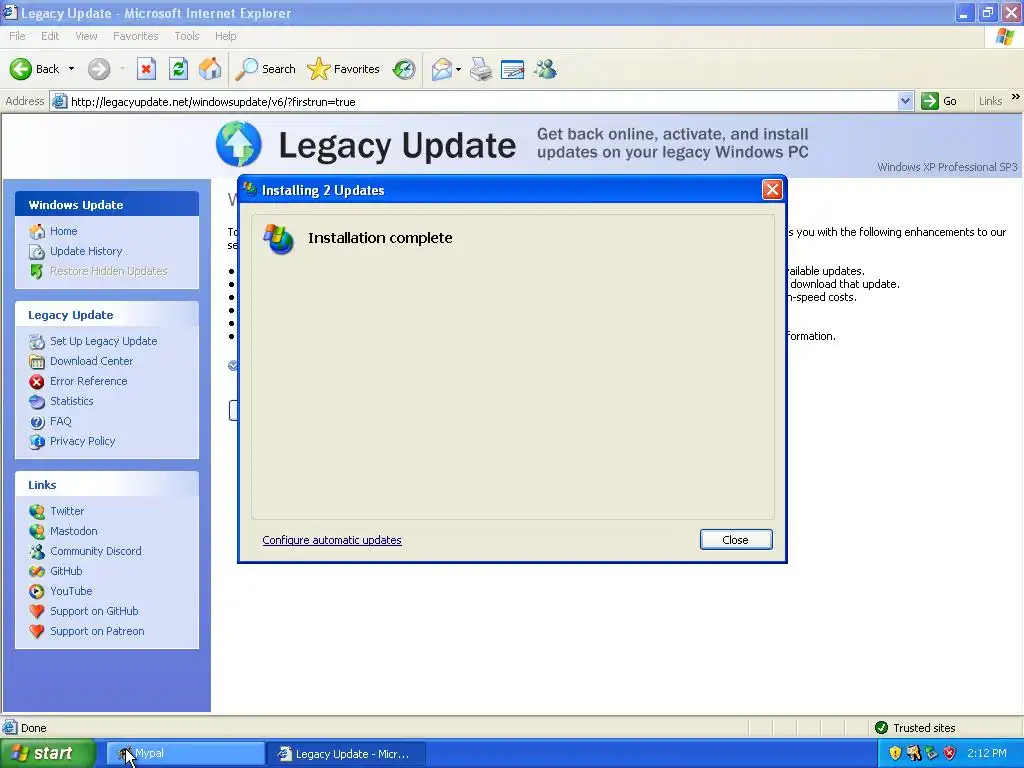
Task: Click the YouTube sidebar icon
Action: [37, 592]
